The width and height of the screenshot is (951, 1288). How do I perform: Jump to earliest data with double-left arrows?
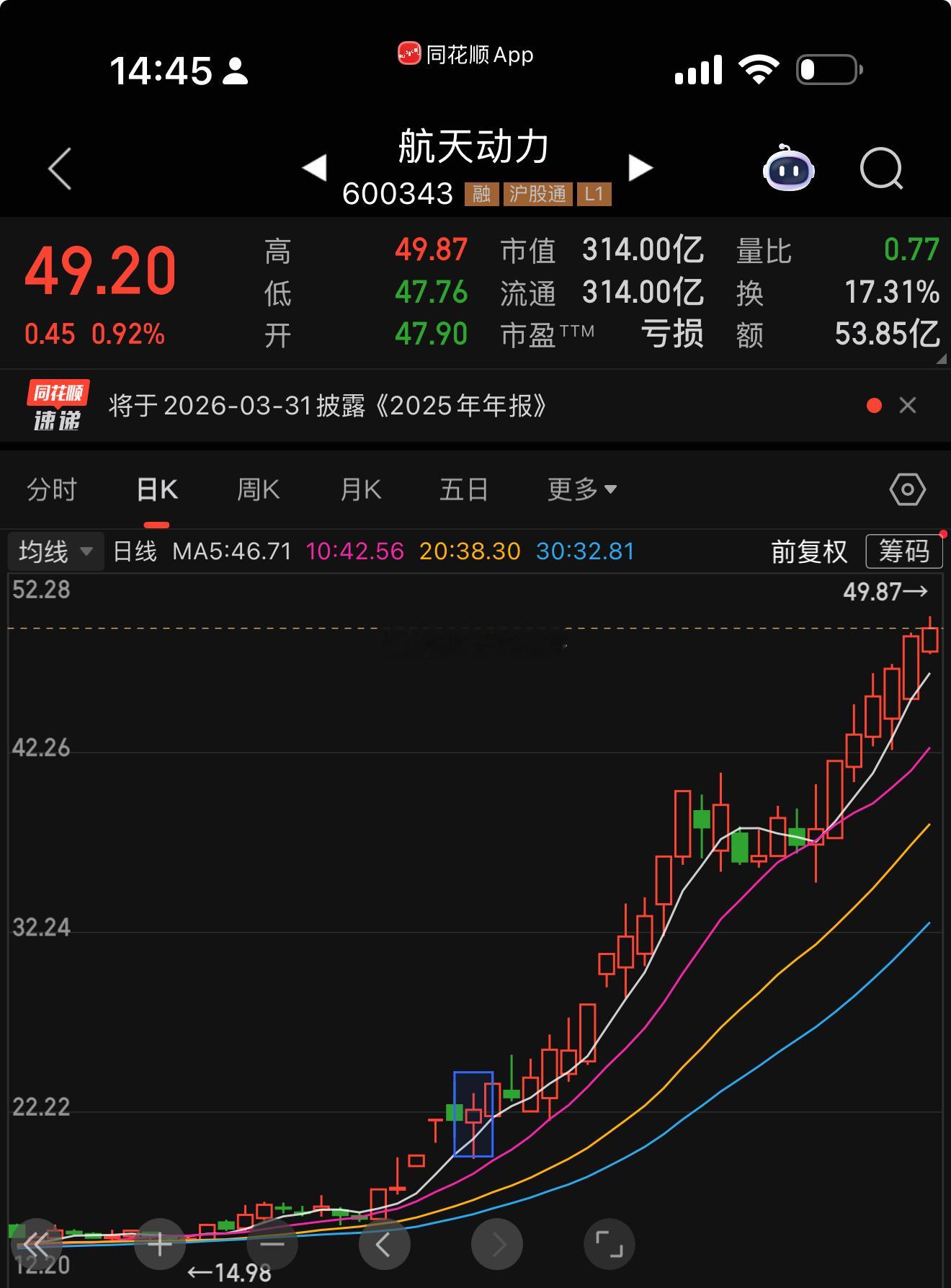coord(36,1244)
